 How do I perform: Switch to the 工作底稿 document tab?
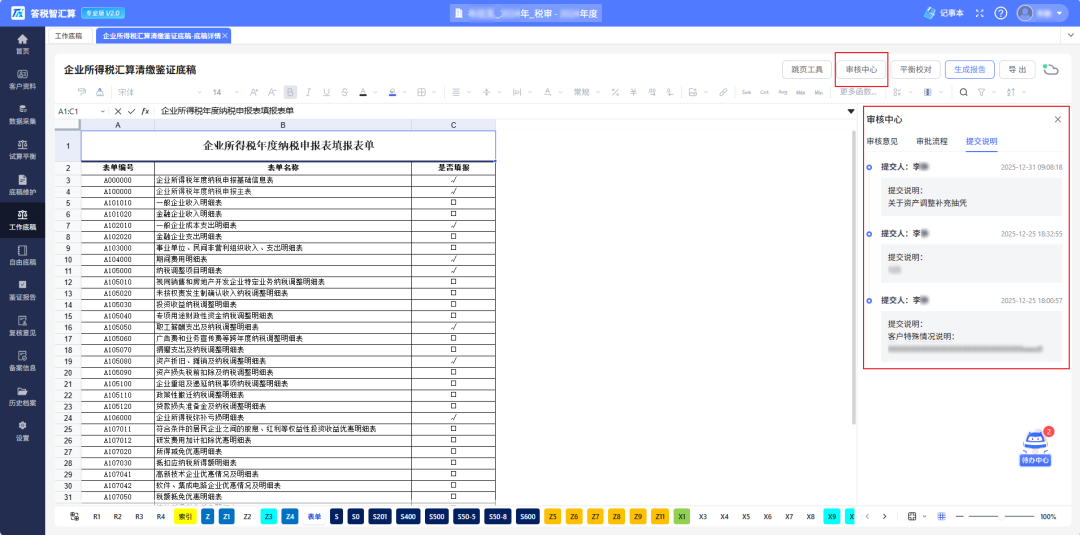coord(69,36)
